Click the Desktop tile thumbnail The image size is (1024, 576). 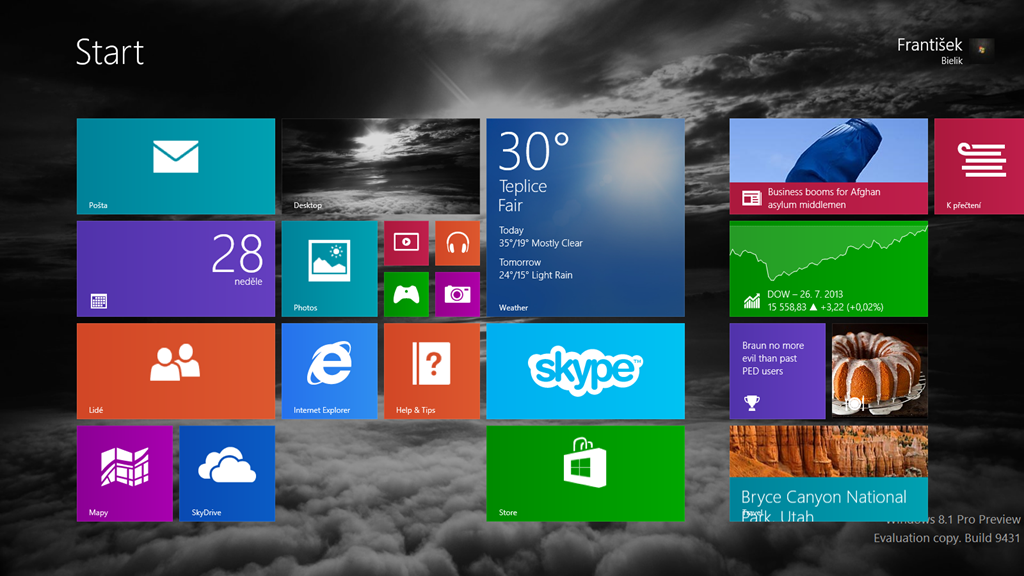click(x=380, y=166)
